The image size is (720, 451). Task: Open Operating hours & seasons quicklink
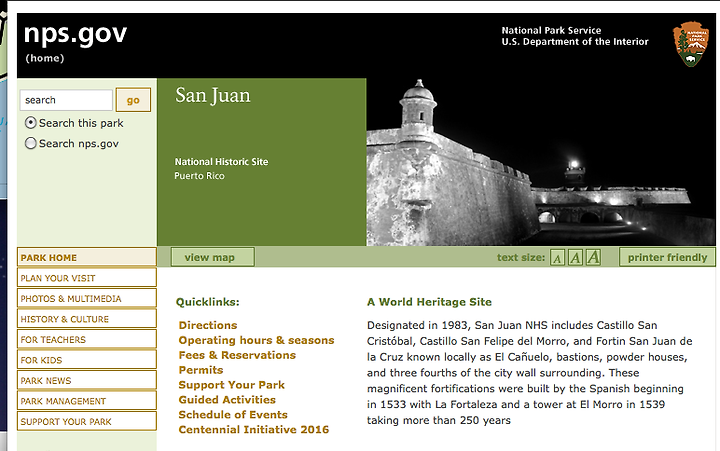pyautogui.click(x=256, y=340)
